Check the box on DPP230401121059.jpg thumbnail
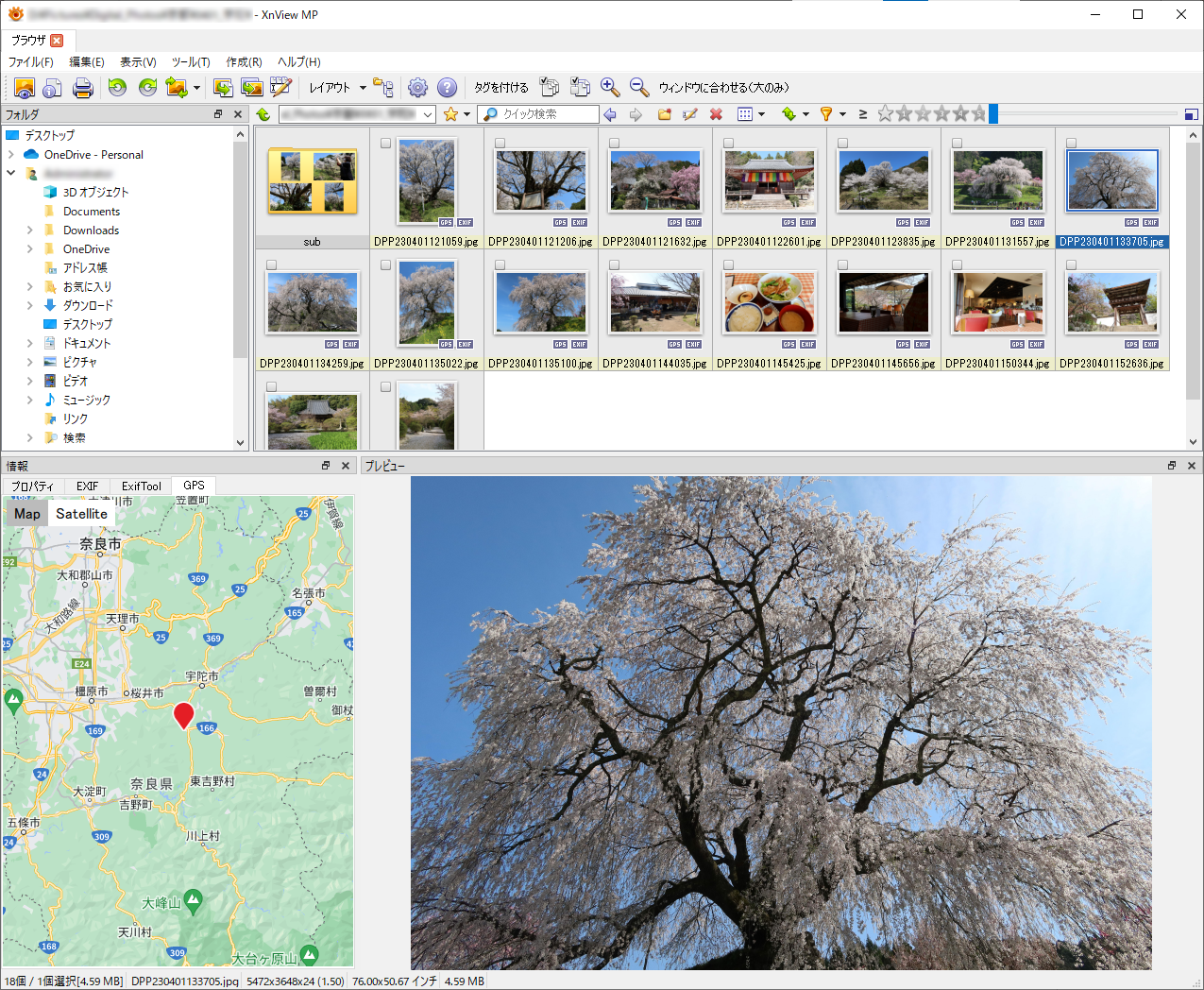The width and height of the screenshot is (1204, 990). click(385, 144)
